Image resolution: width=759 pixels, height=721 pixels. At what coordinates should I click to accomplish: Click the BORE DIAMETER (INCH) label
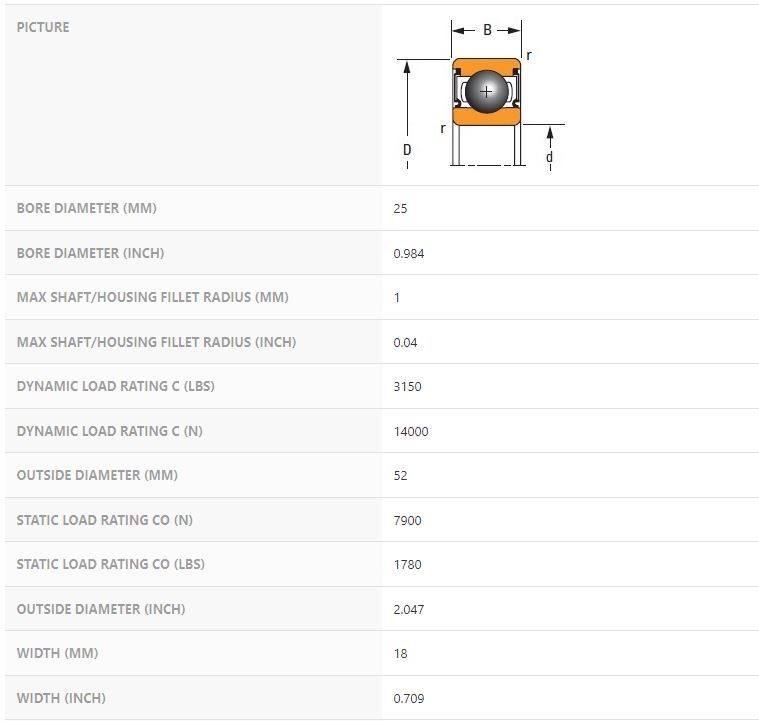click(90, 253)
